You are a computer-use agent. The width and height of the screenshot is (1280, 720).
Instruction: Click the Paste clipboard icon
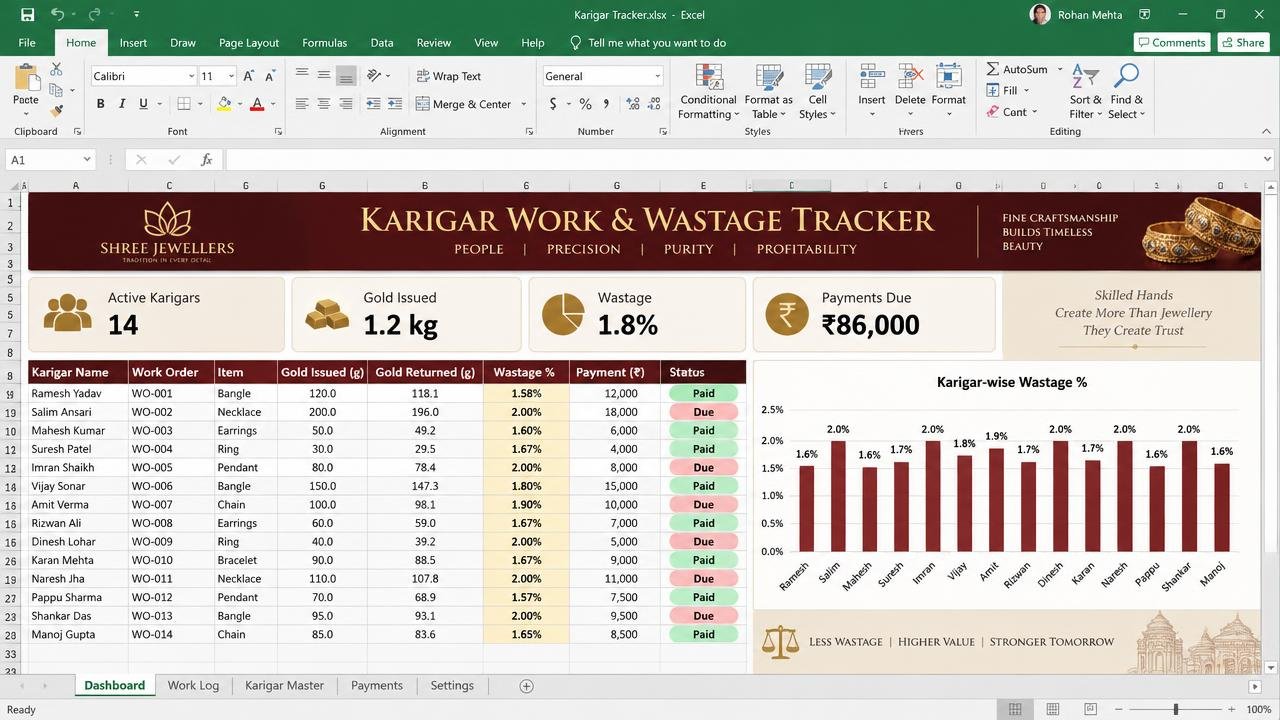[x=26, y=77]
